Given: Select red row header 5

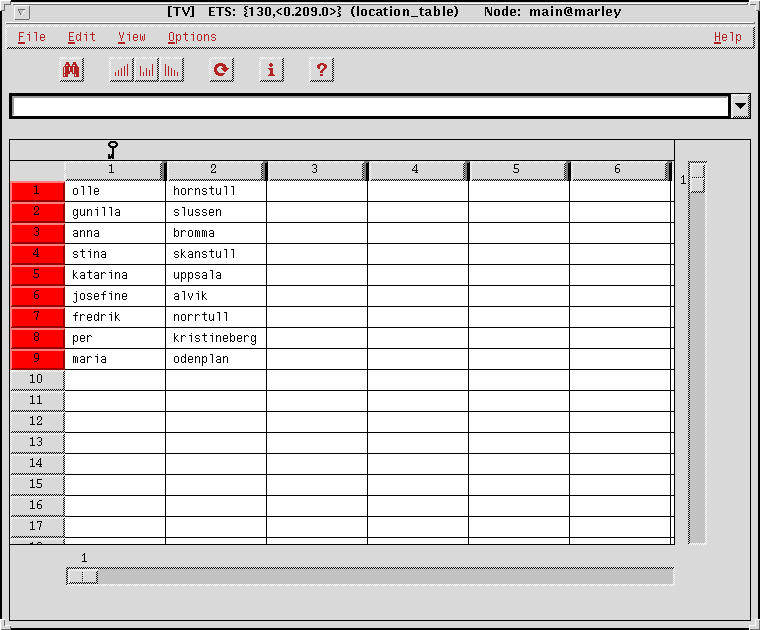Looking at the screenshot, I should pos(37,275).
